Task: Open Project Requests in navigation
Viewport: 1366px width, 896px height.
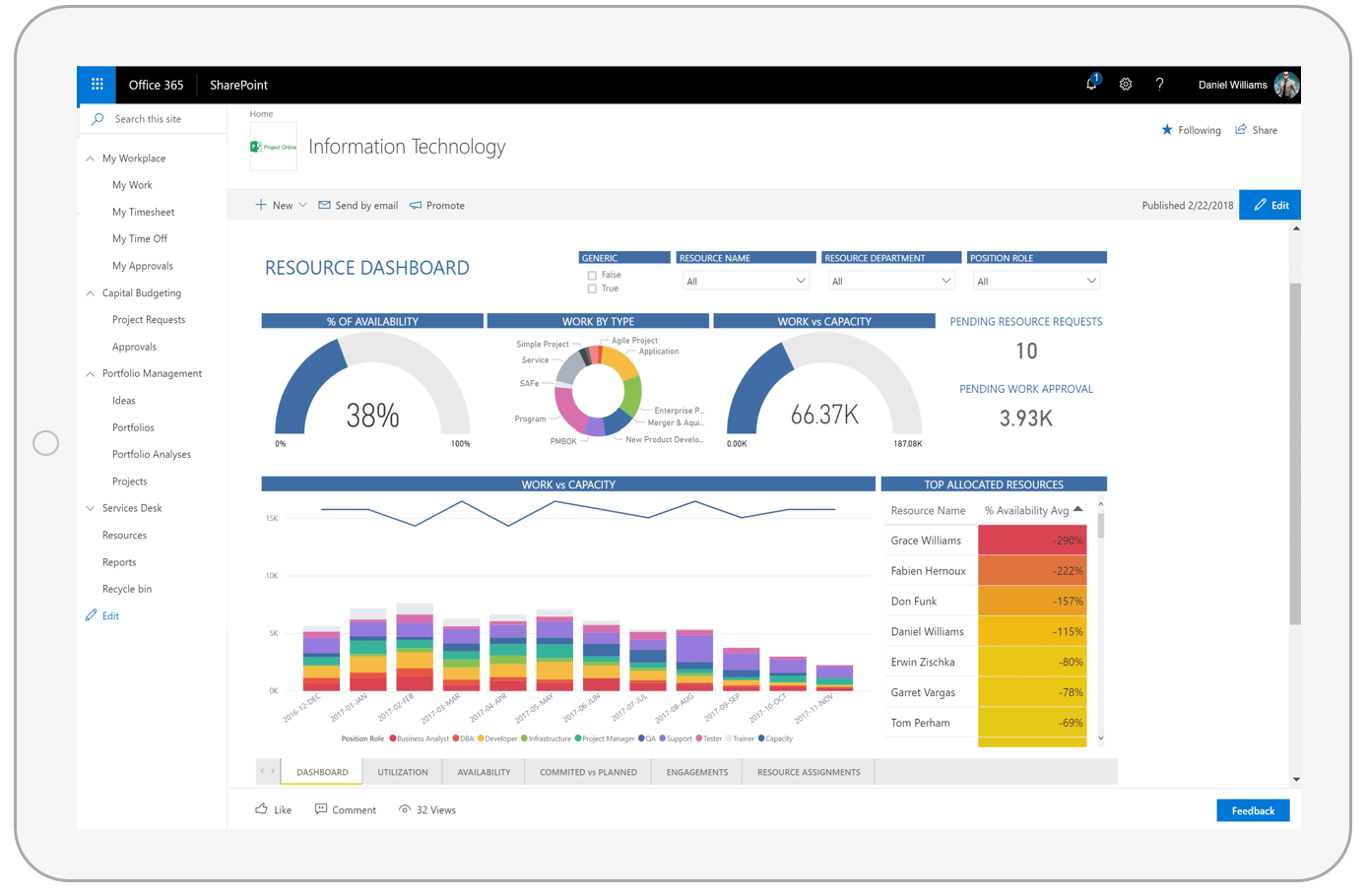Action: coord(149,320)
